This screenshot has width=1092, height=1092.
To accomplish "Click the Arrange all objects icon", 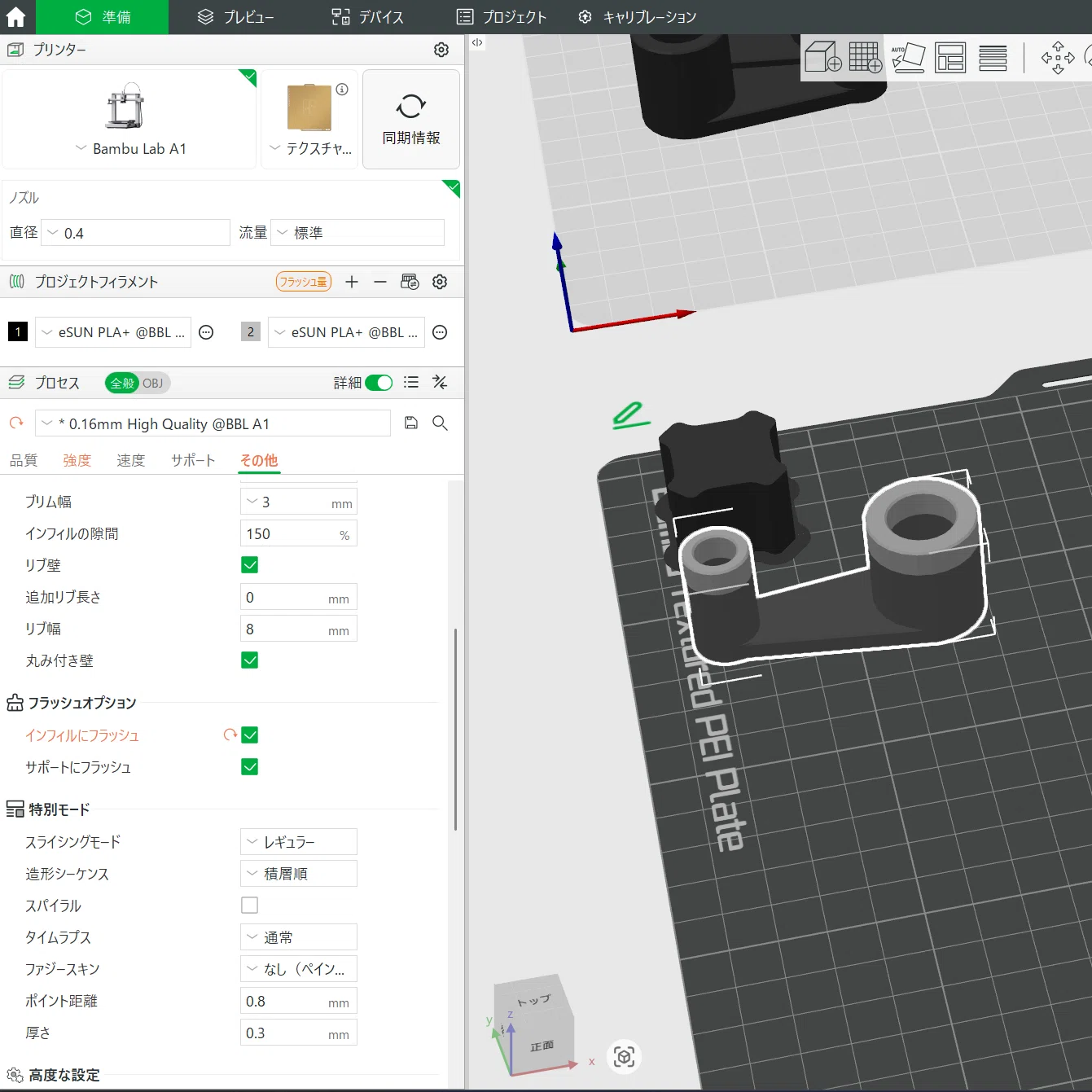I will [950, 58].
